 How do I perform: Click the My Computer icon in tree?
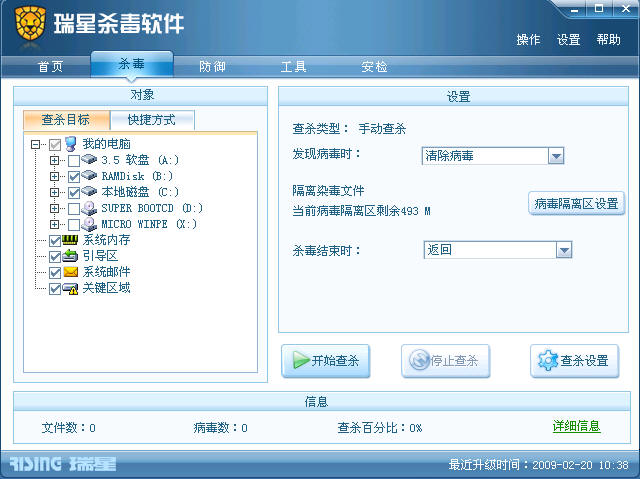coord(71,144)
